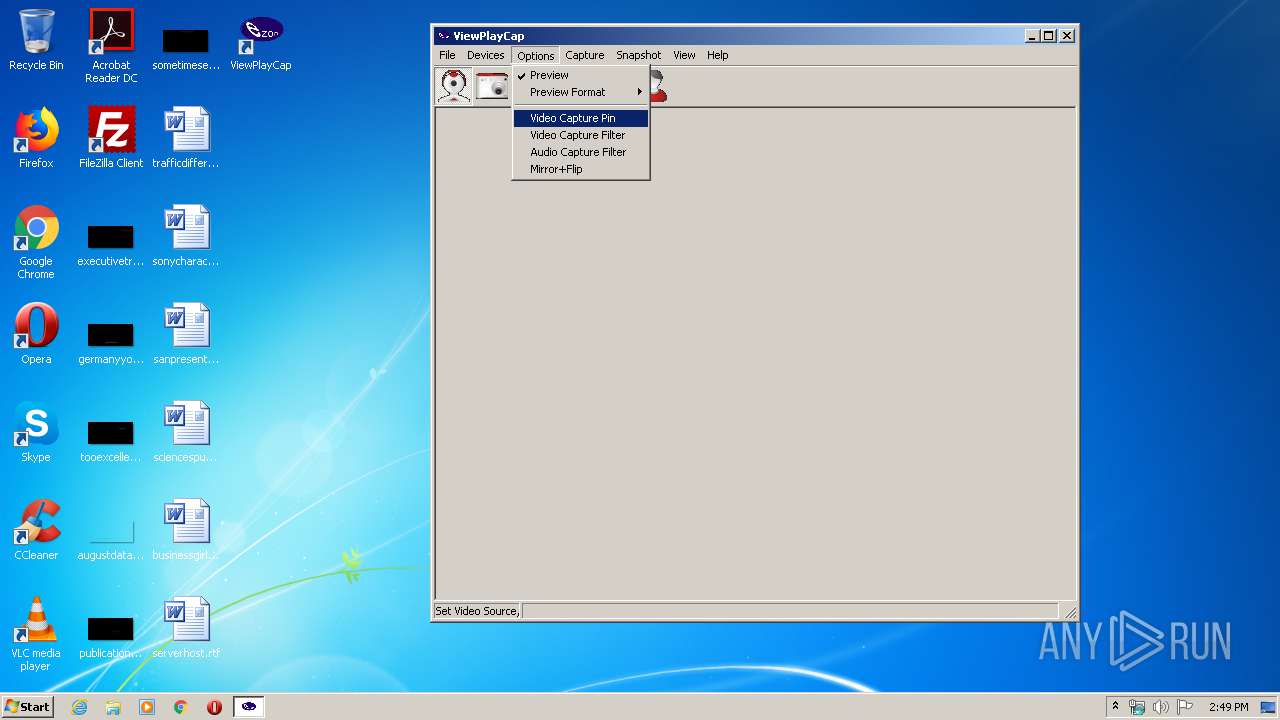1280x720 pixels.
Task: Select the Skype desktop icon
Action: point(36,432)
